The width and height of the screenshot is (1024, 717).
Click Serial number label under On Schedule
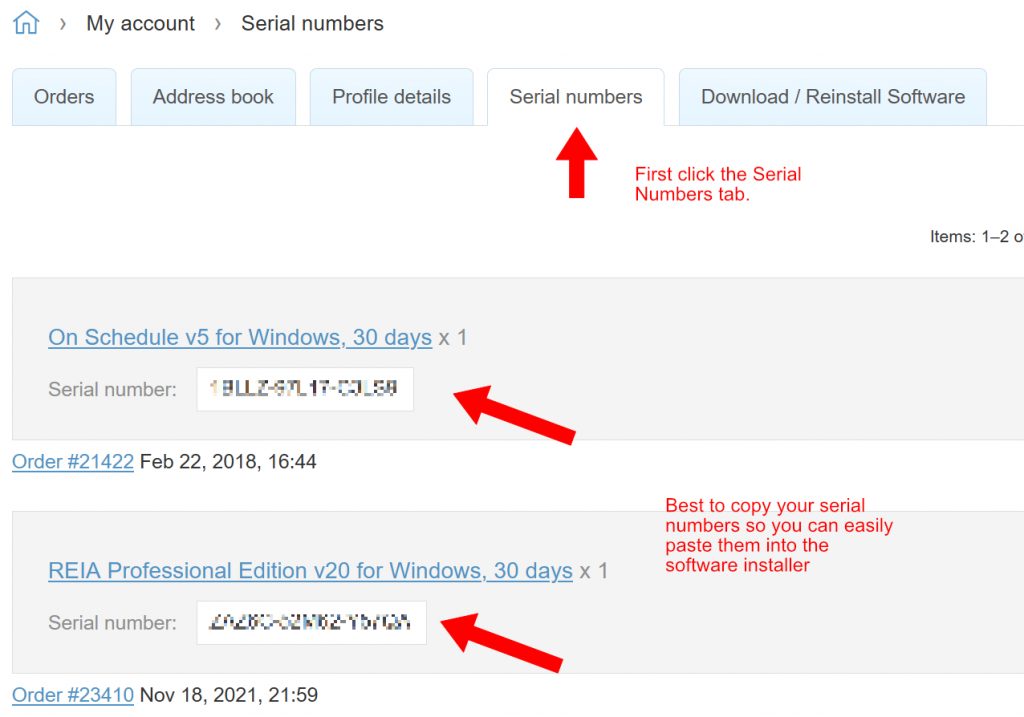tap(112, 389)
